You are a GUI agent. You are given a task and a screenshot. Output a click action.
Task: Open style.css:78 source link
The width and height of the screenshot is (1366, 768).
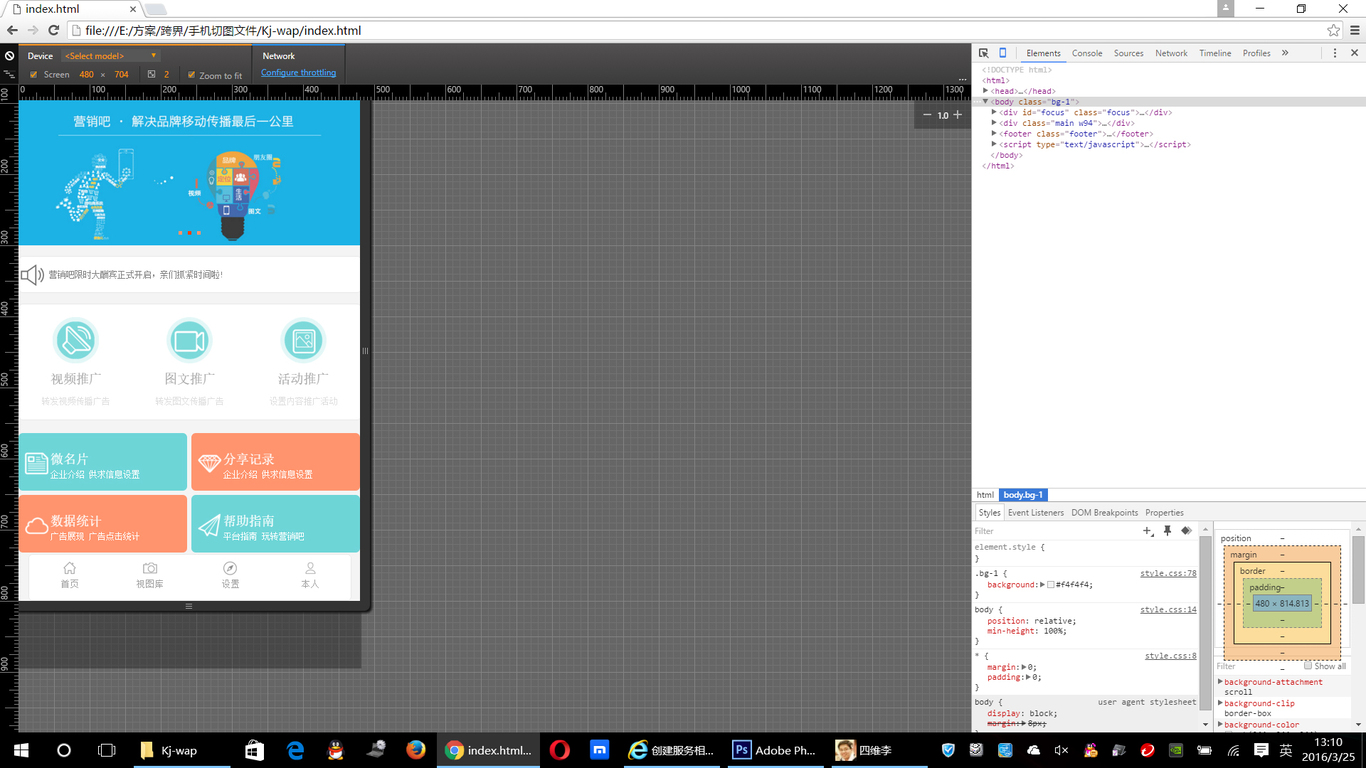pyautogui.click(x=1168, y=574)
